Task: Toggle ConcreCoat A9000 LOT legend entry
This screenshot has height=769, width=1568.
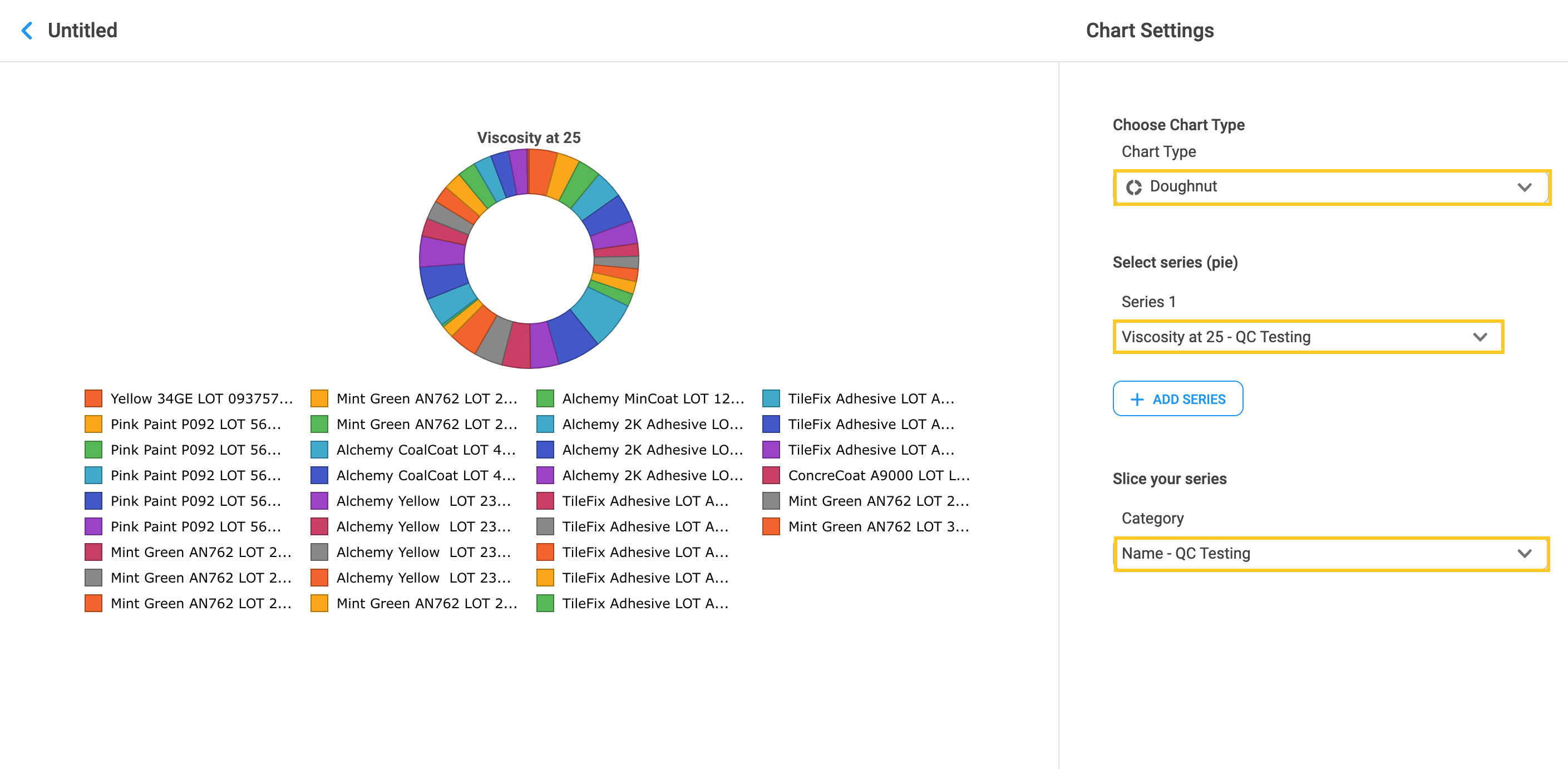Action: pyautogui.click(x=877, y=476)
